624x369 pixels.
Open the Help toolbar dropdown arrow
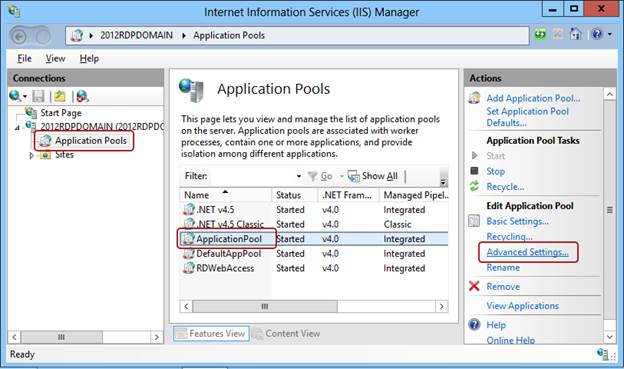610,35
